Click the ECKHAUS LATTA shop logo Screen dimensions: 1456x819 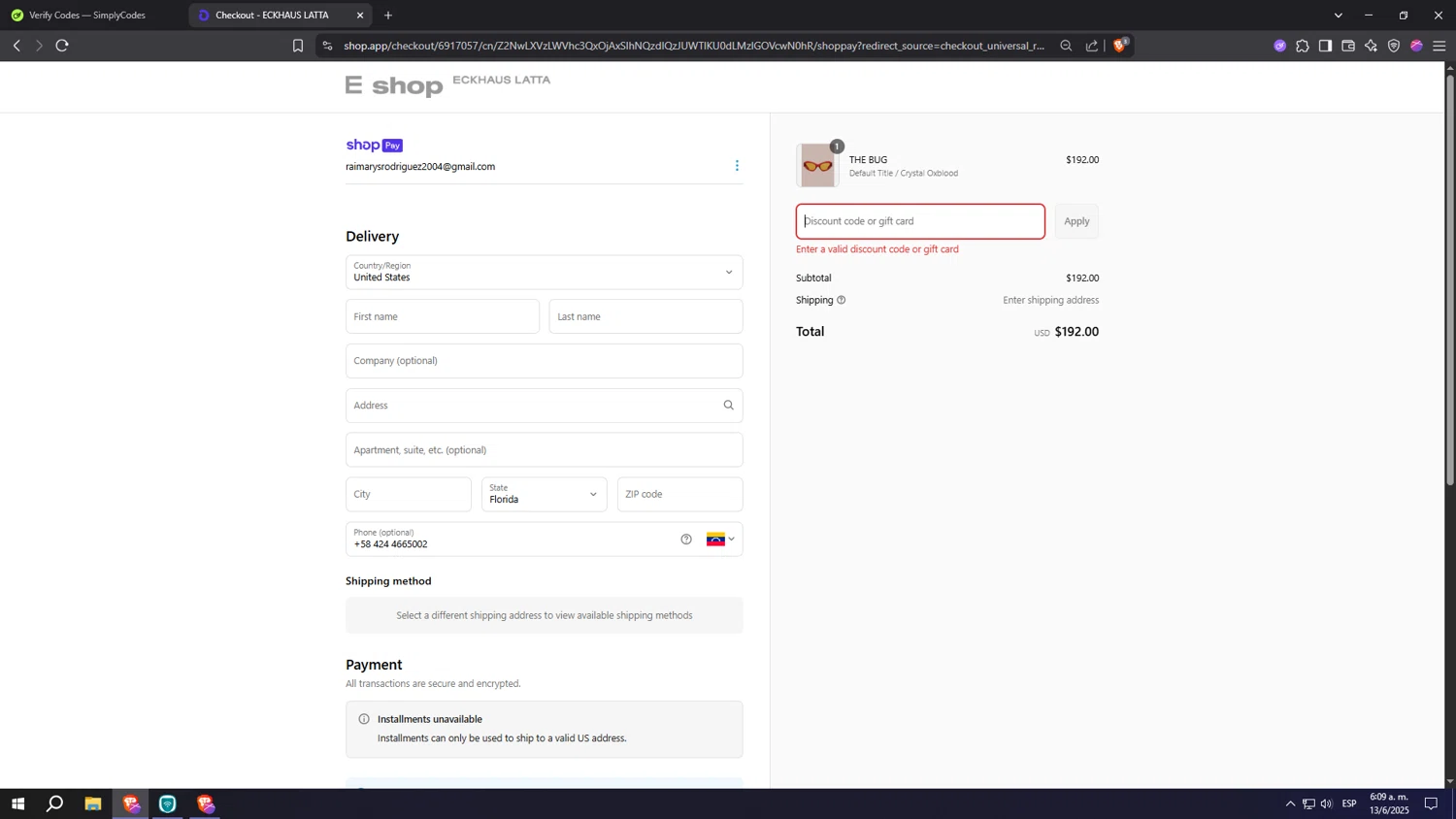(x=447, y=85)
